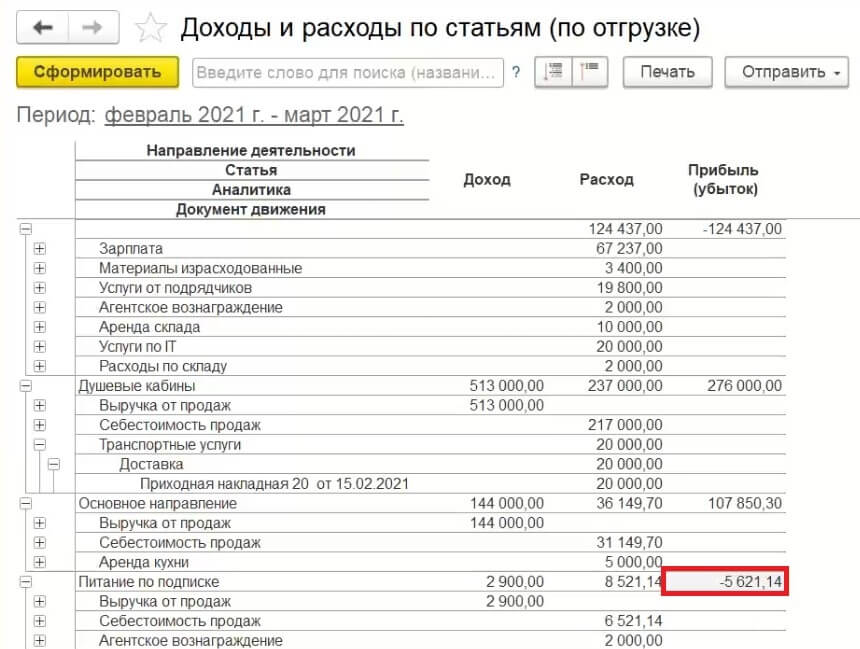Viewport: 860px width, 649px height.
Task: Click the expense value 67 237,00
Action: [x=629, y=249]
